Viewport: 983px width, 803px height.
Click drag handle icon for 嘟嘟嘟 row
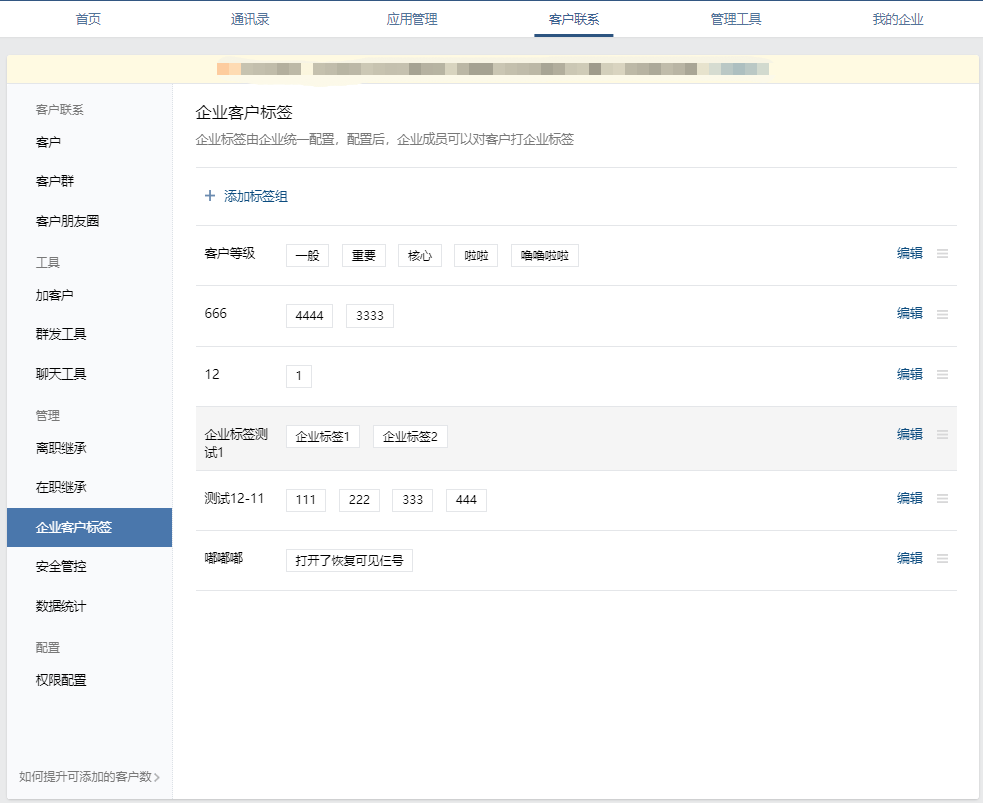942,558
